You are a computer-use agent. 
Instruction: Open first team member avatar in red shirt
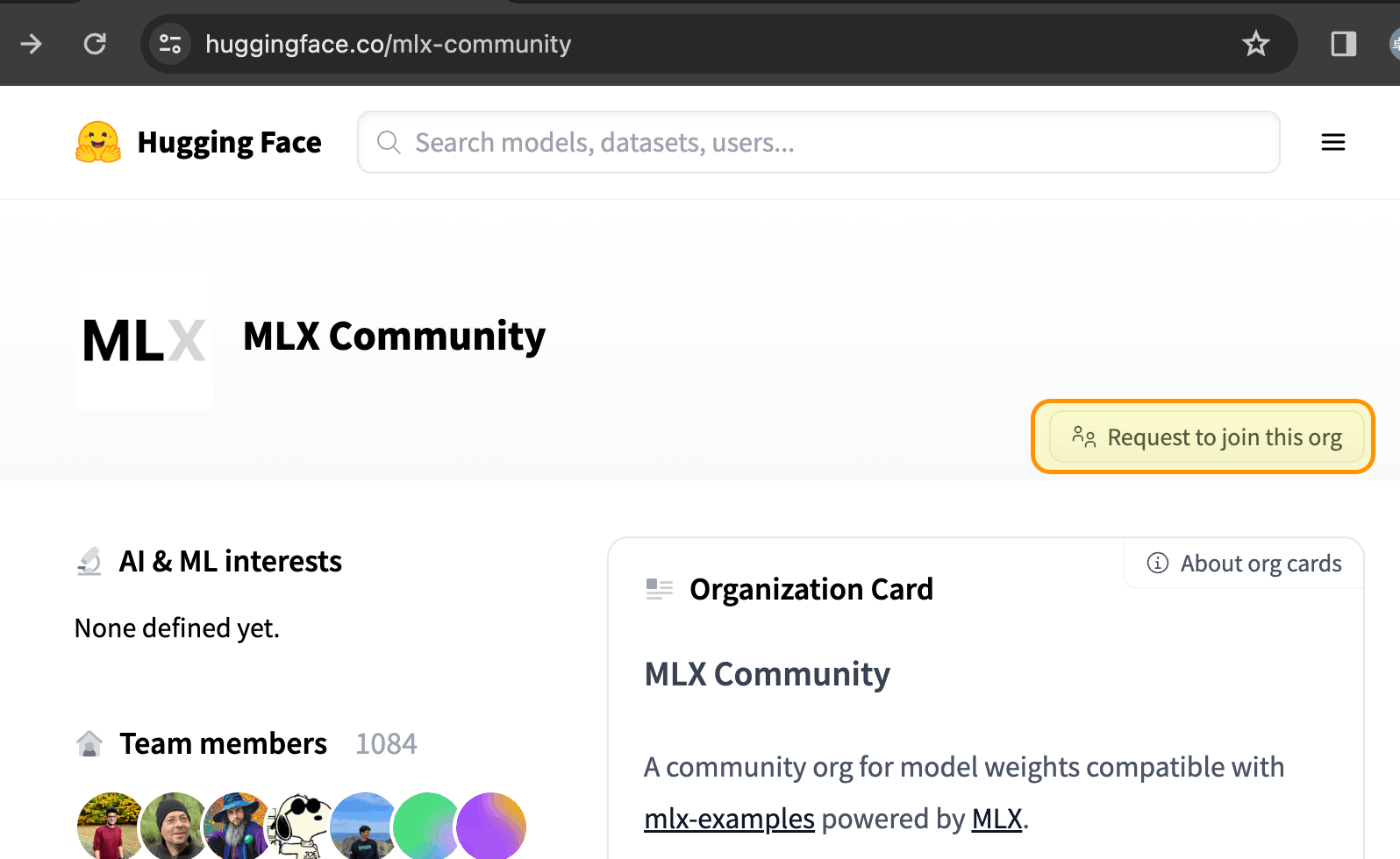[109, 827]
